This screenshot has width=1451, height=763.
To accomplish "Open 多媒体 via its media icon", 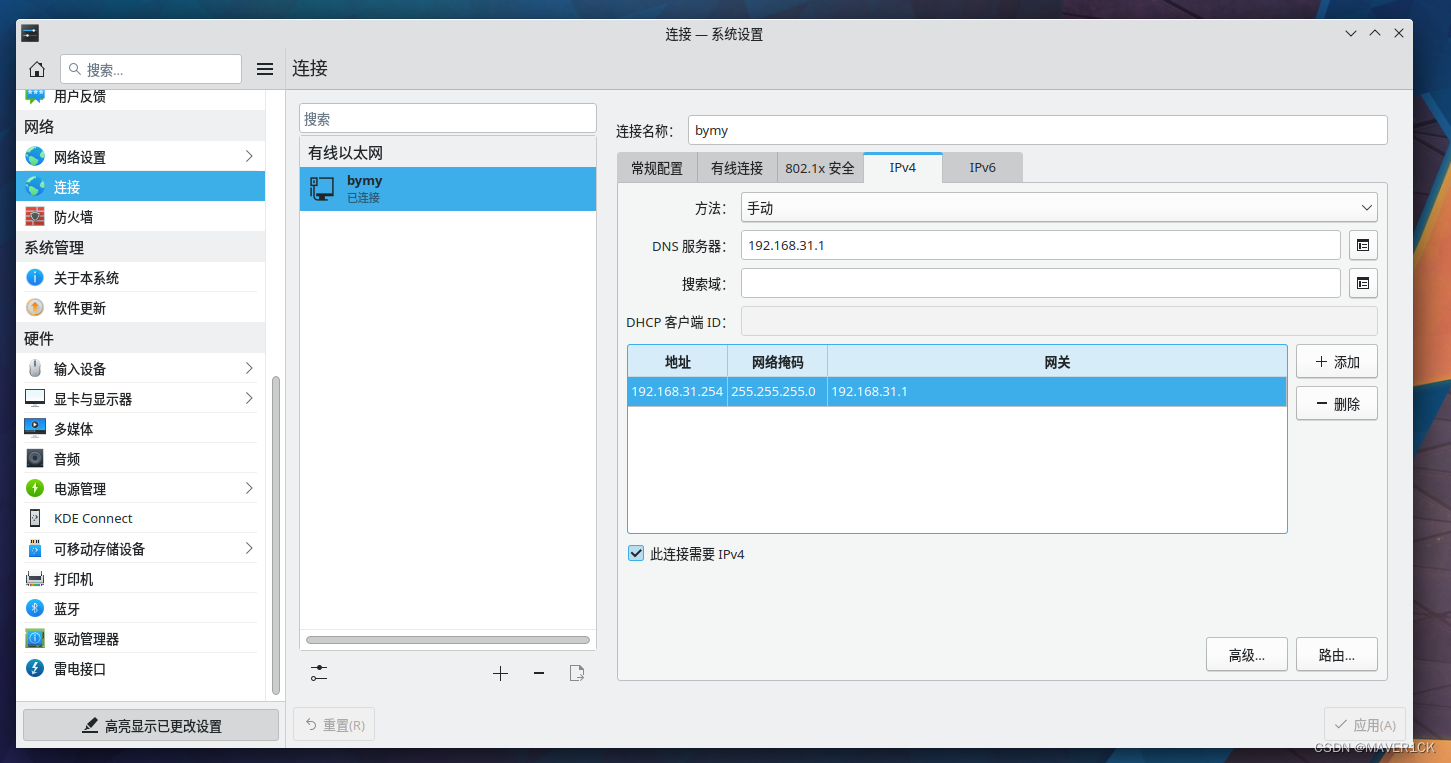I will point(35,428).
